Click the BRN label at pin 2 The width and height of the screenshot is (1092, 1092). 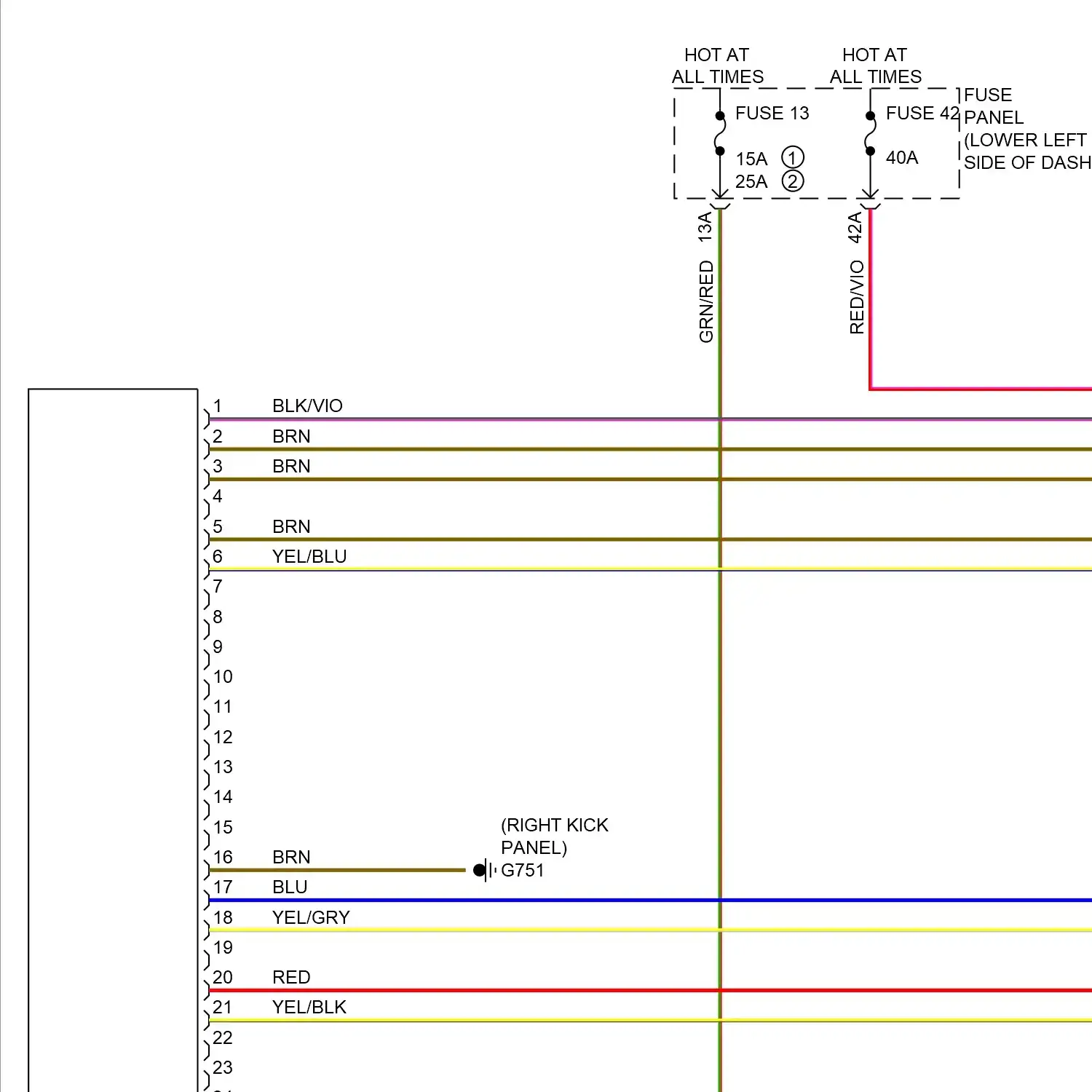pos(291,436)
